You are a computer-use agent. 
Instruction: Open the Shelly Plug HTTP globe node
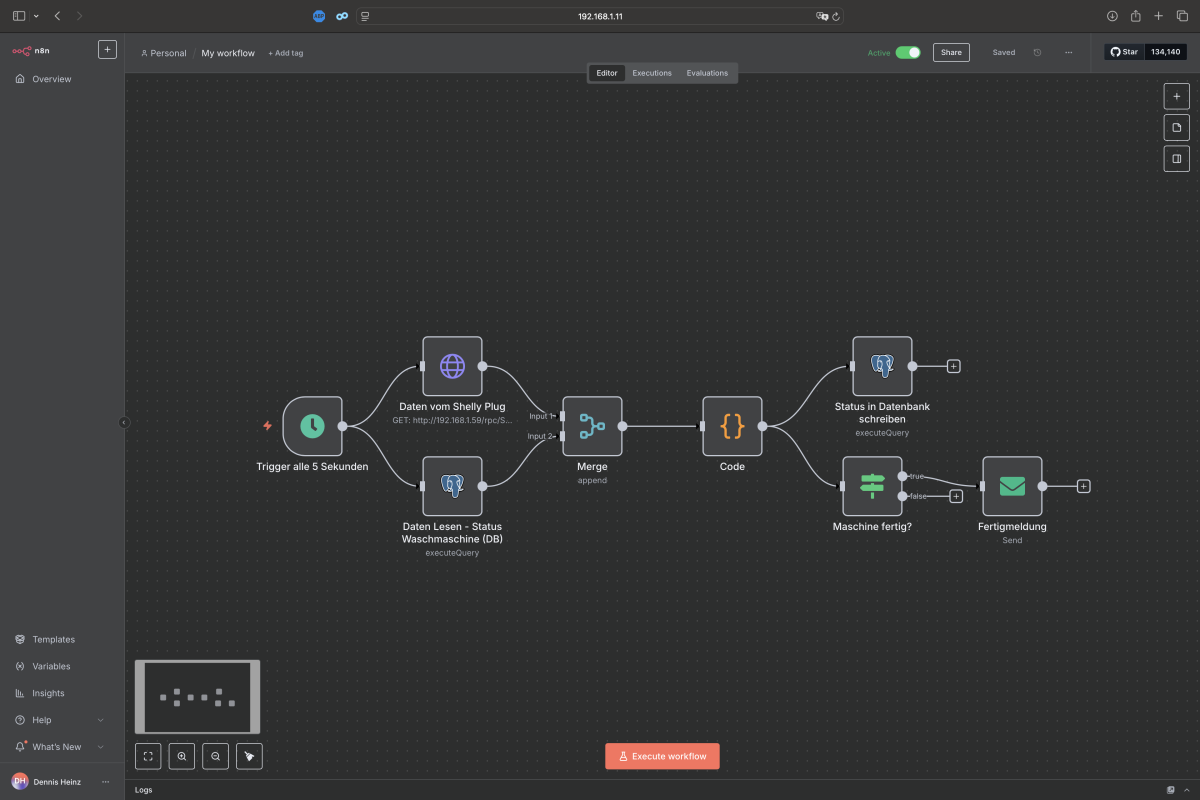tap(452, 366)
